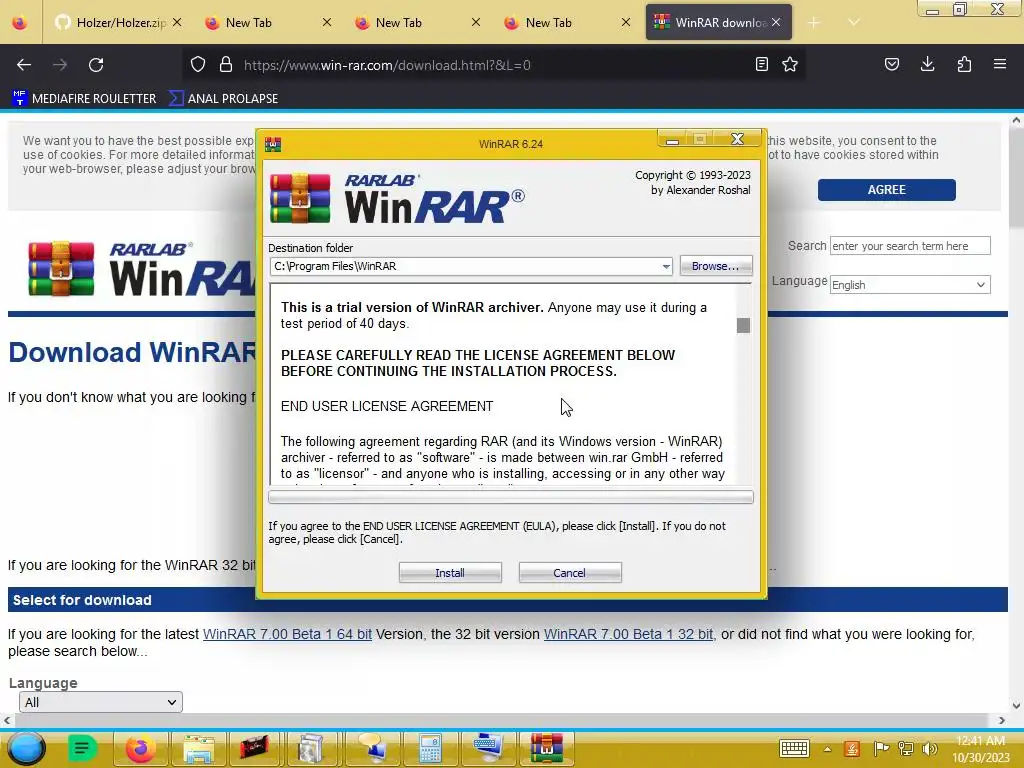The image size is (1024, 768).
Task: Click the forward navigation arrow
Action: point(60,65)
